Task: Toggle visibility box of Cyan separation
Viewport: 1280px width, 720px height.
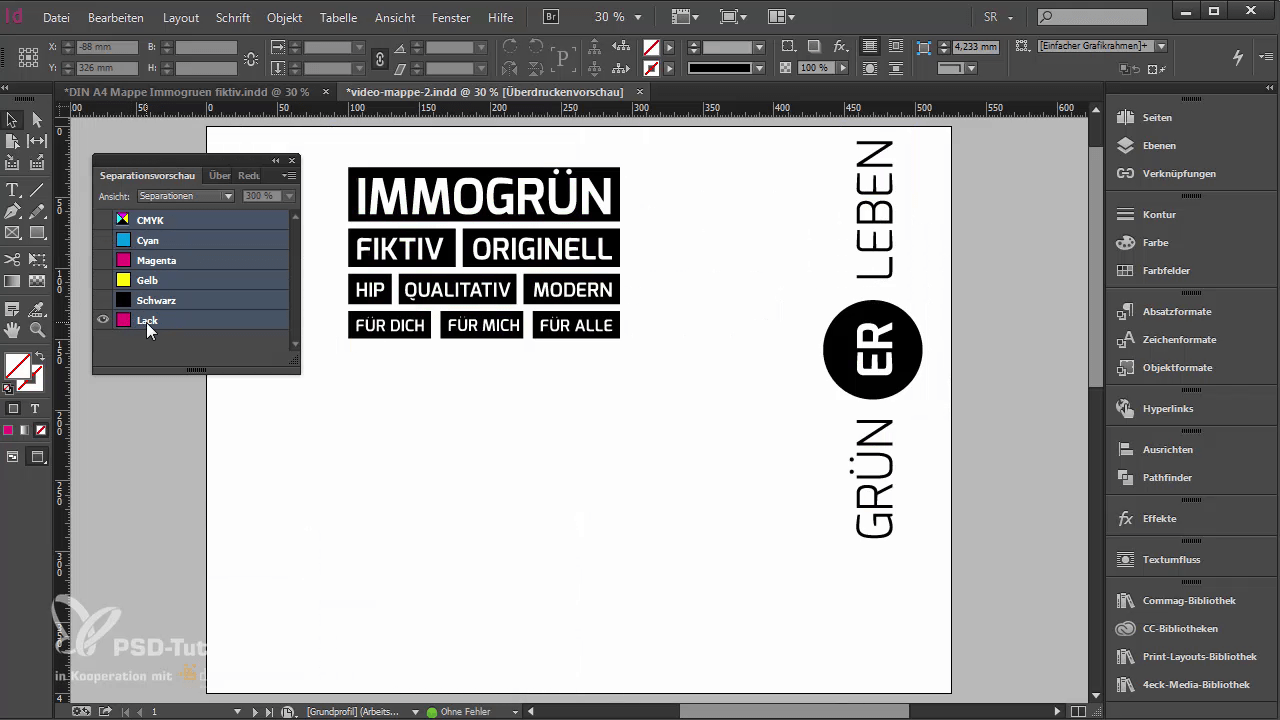Action: tap(102, 240)
